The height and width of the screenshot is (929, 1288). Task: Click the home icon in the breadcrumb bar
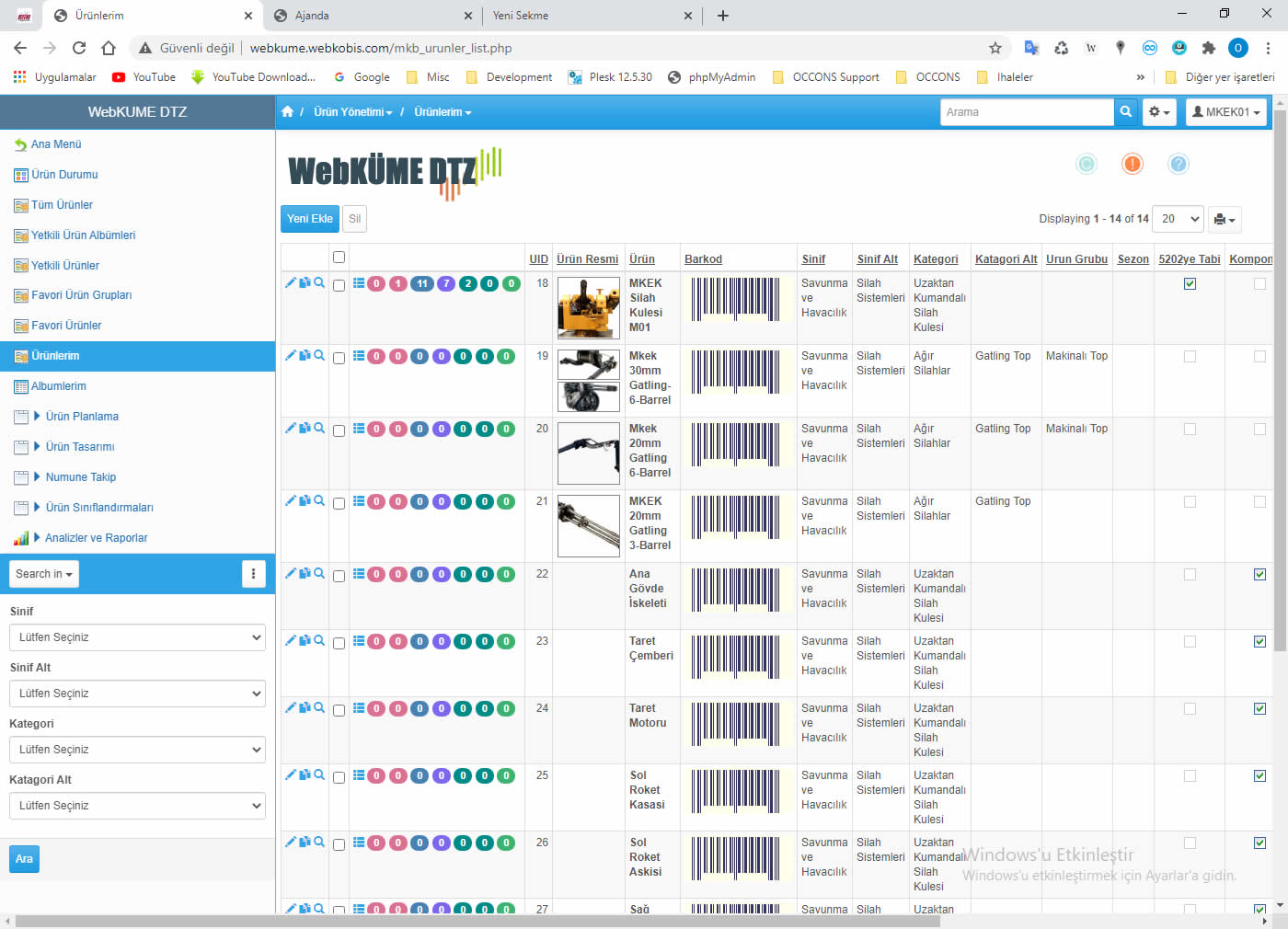click(287, 111)
